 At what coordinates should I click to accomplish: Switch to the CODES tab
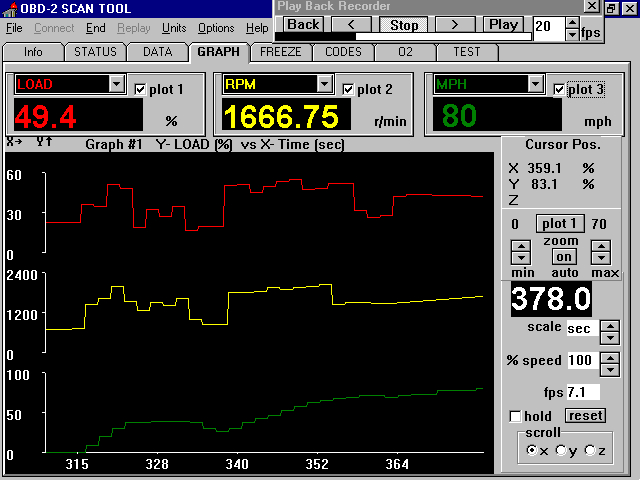pos(343,52)
